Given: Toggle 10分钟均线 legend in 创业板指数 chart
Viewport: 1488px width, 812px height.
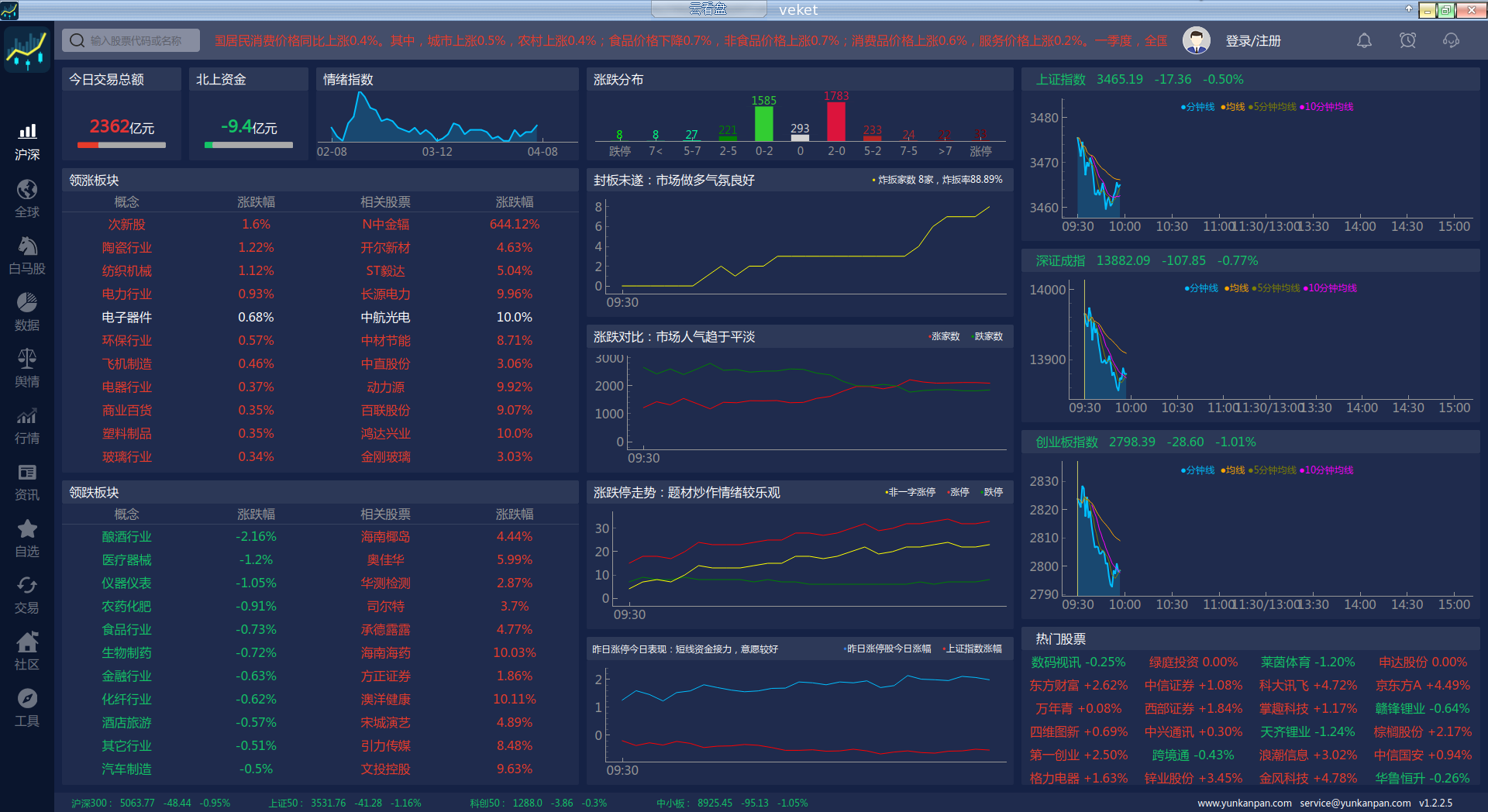Looking at the screenshot, I should point(1326,470).
